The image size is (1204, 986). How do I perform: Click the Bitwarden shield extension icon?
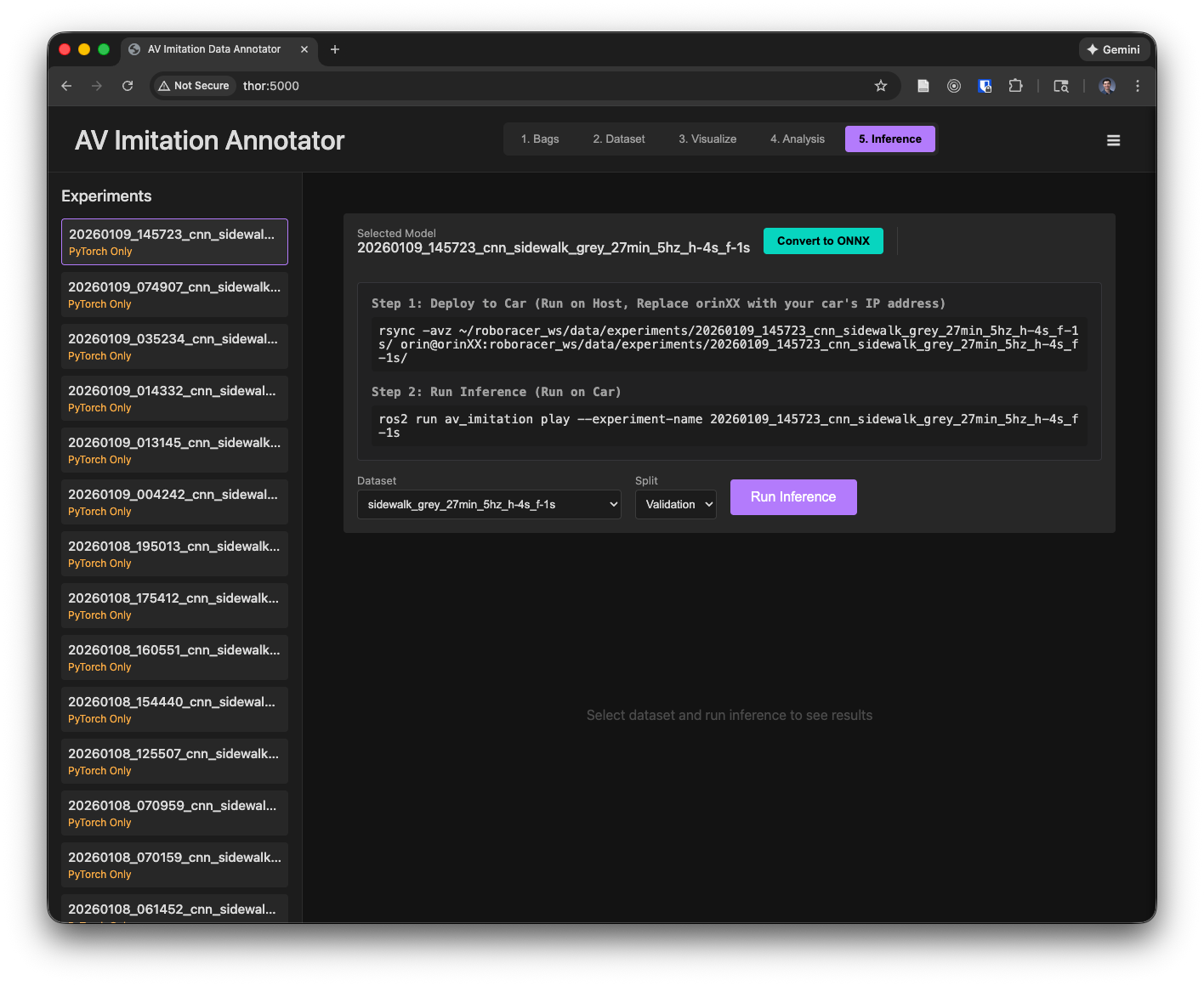(985, 86)
